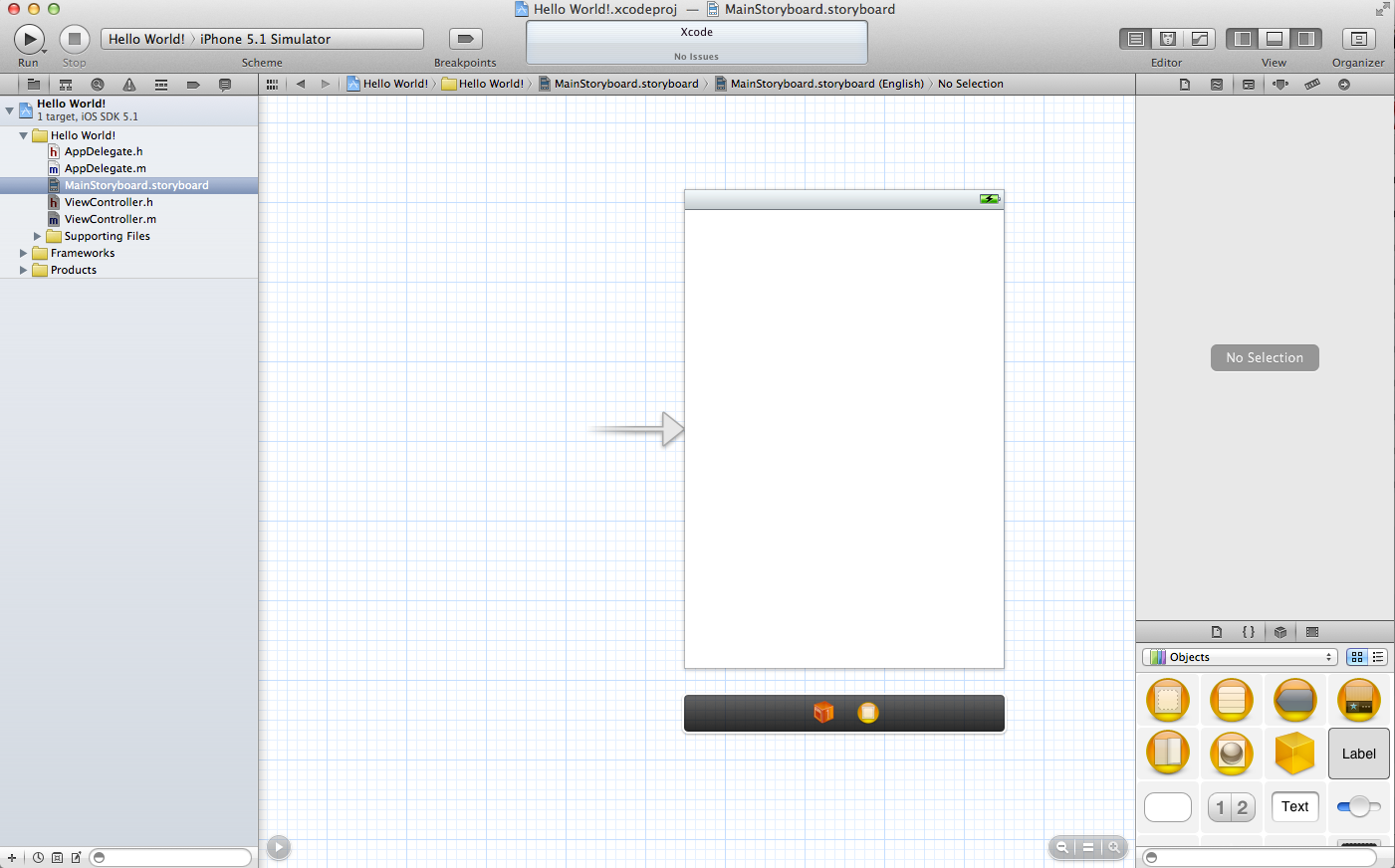
Task: Collapse the Hello World! project root
Action: coord(10,110)
